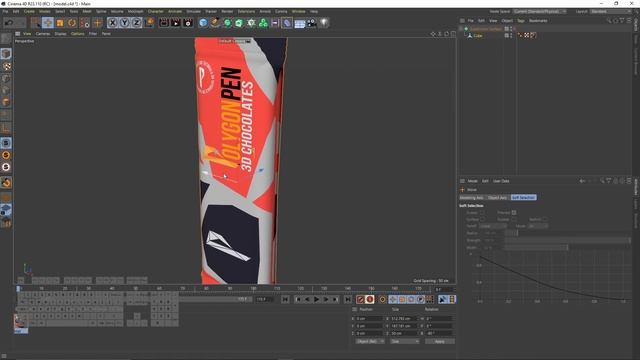Click the blue Cube primitive icon
The image size is (640, 360).
[x=203, y=23]
